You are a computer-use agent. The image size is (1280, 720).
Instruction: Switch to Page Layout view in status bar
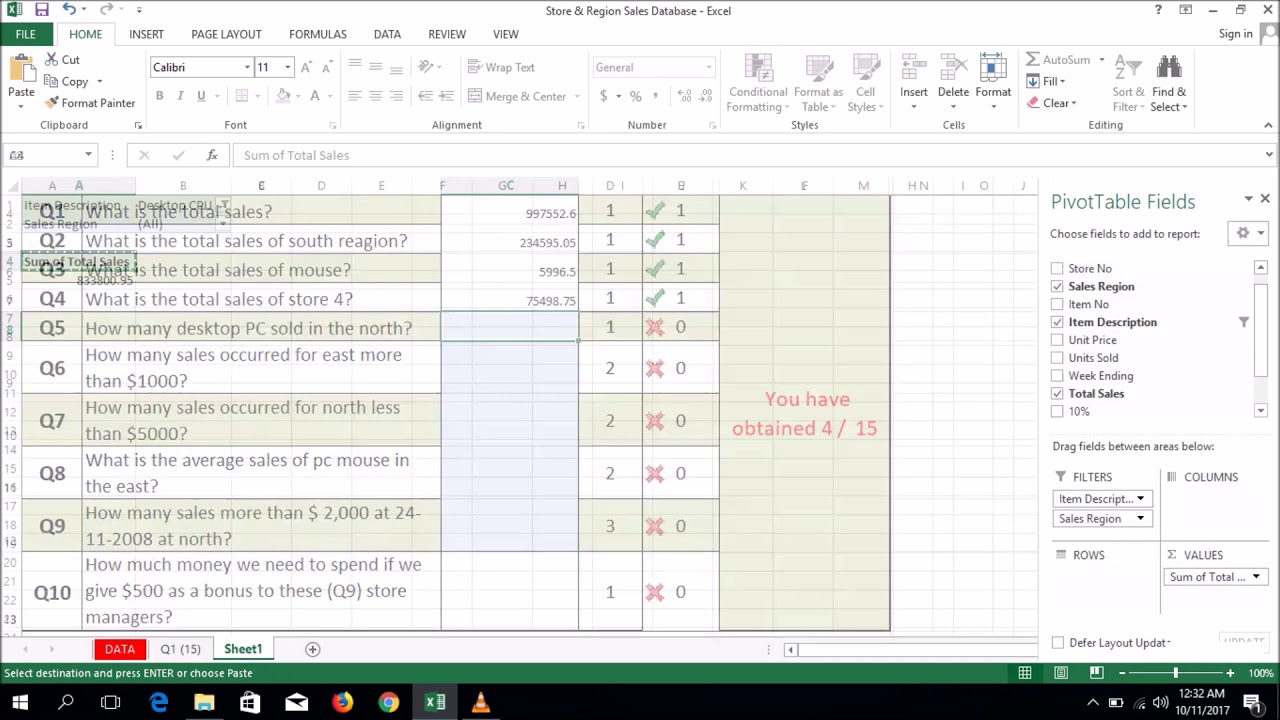pos(1061,673)
